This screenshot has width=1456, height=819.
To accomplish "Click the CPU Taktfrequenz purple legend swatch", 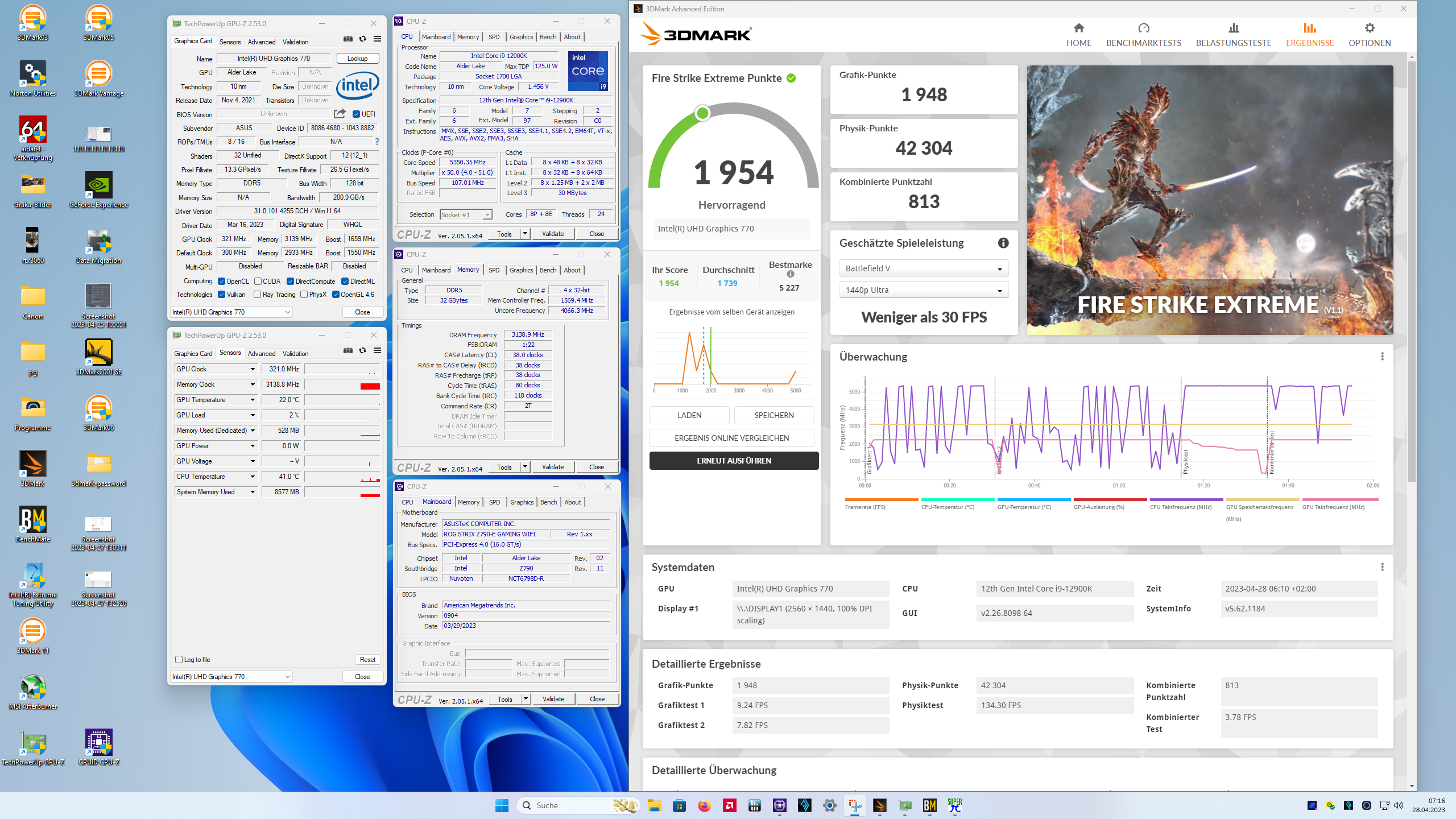I will tap(1186, 499).
